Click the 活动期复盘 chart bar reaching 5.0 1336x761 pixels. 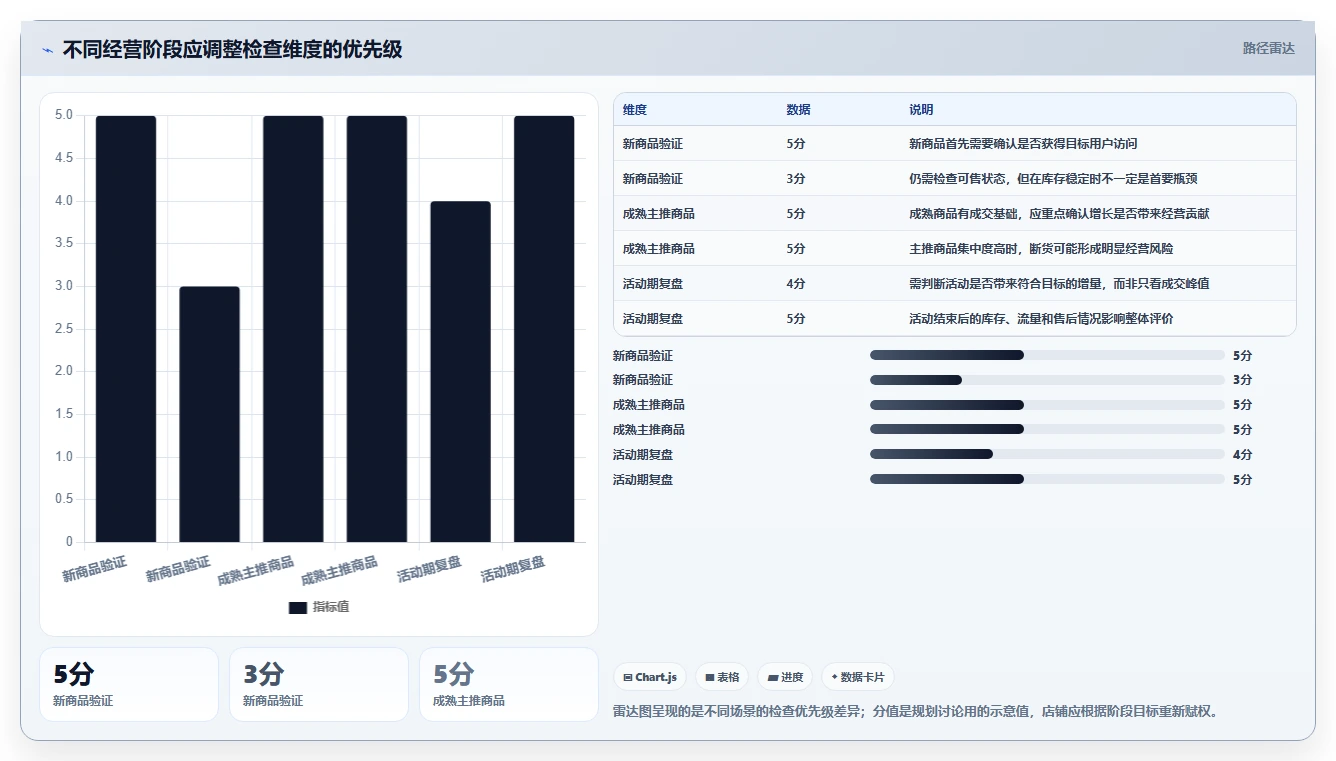click(x=544, y=329)
